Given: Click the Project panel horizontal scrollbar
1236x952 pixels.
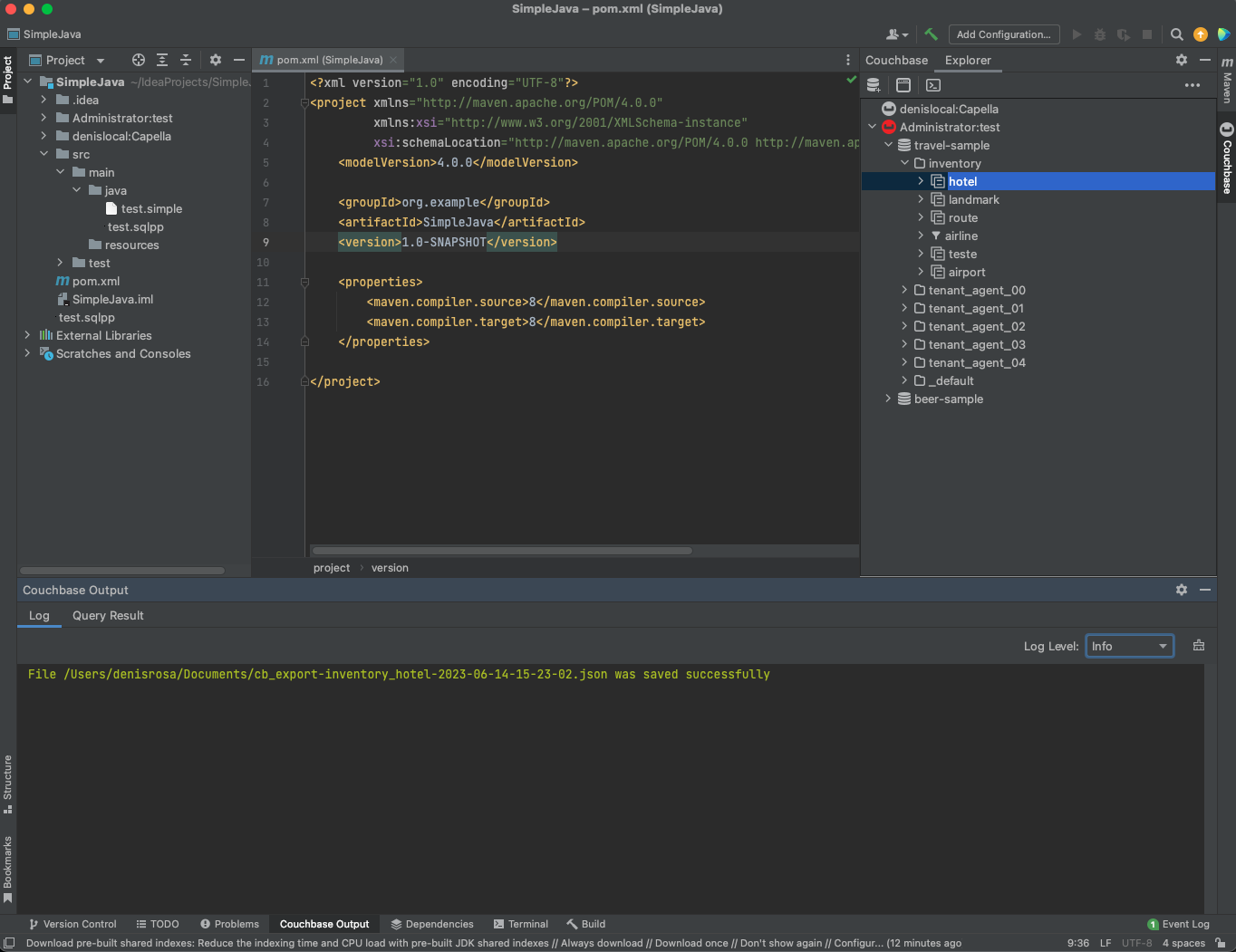Looking at the screenshot, I should point(122,571).
